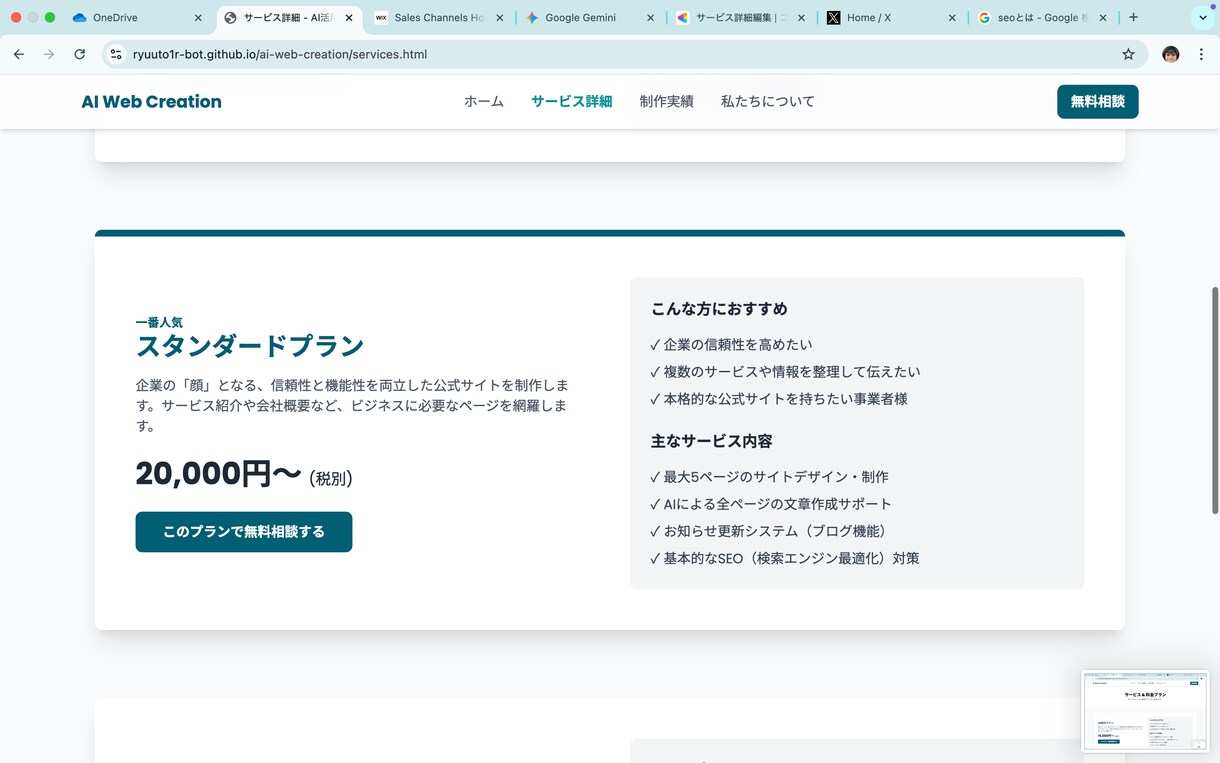The width and height of the screenshot is (1220, 763).
Task: Close the Sales Channels tab
Action: click(500, 18)
